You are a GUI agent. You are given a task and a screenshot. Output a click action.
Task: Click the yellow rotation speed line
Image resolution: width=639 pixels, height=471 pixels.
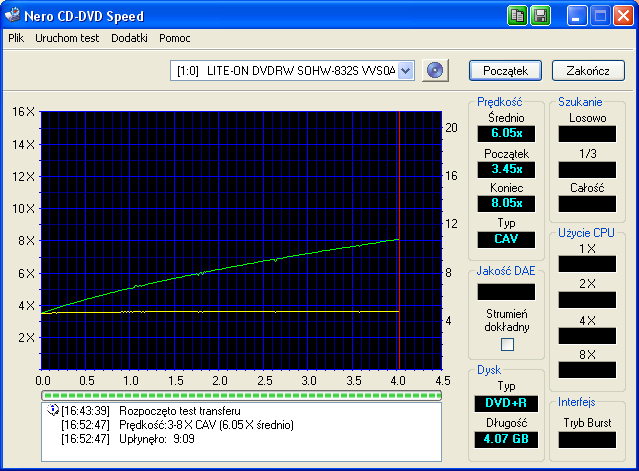[220, 312]
